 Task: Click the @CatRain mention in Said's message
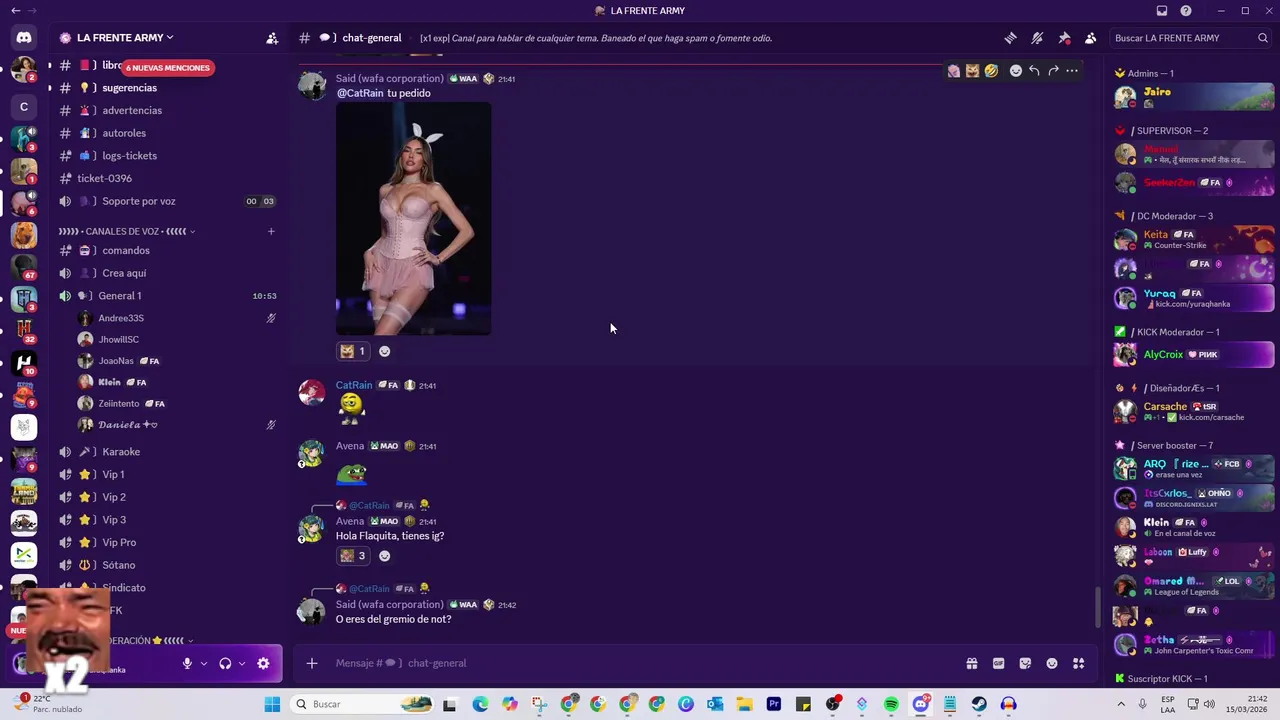(x=360, y=93)
